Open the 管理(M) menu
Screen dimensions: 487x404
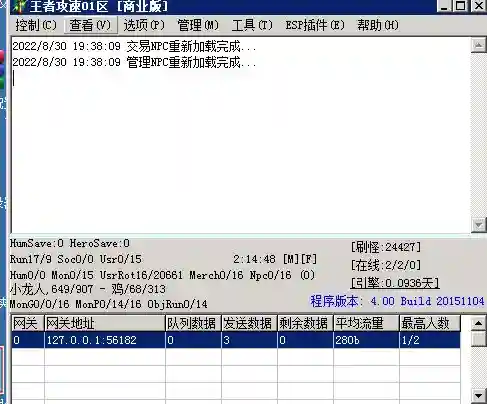click(198, 25)
